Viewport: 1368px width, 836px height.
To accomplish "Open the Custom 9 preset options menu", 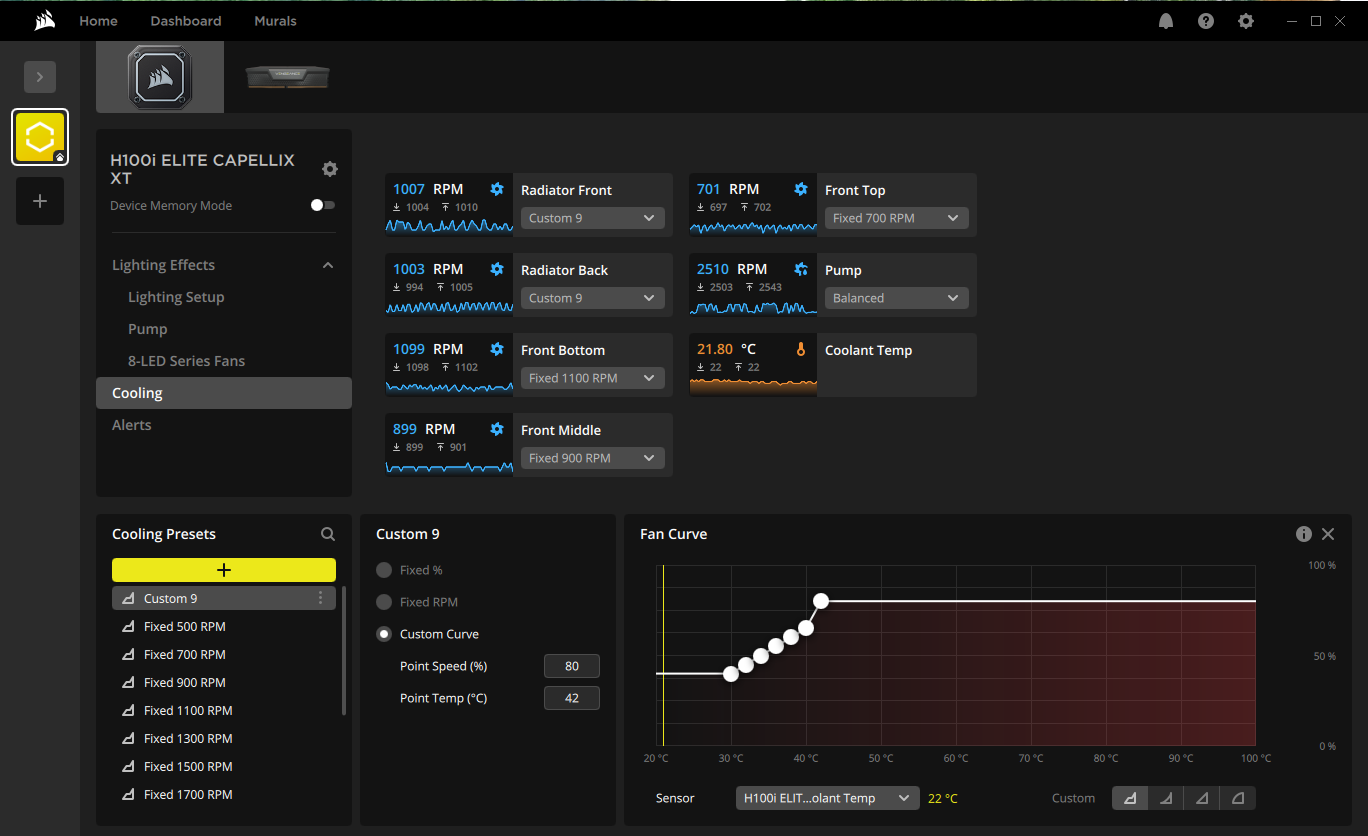I will click(320, 598).
